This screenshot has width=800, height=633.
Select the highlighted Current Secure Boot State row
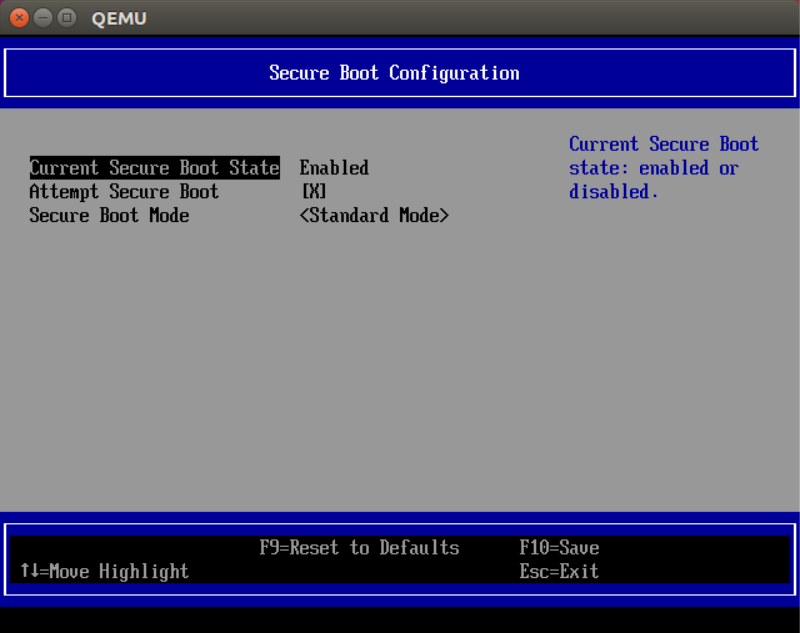tap(154, 168)
